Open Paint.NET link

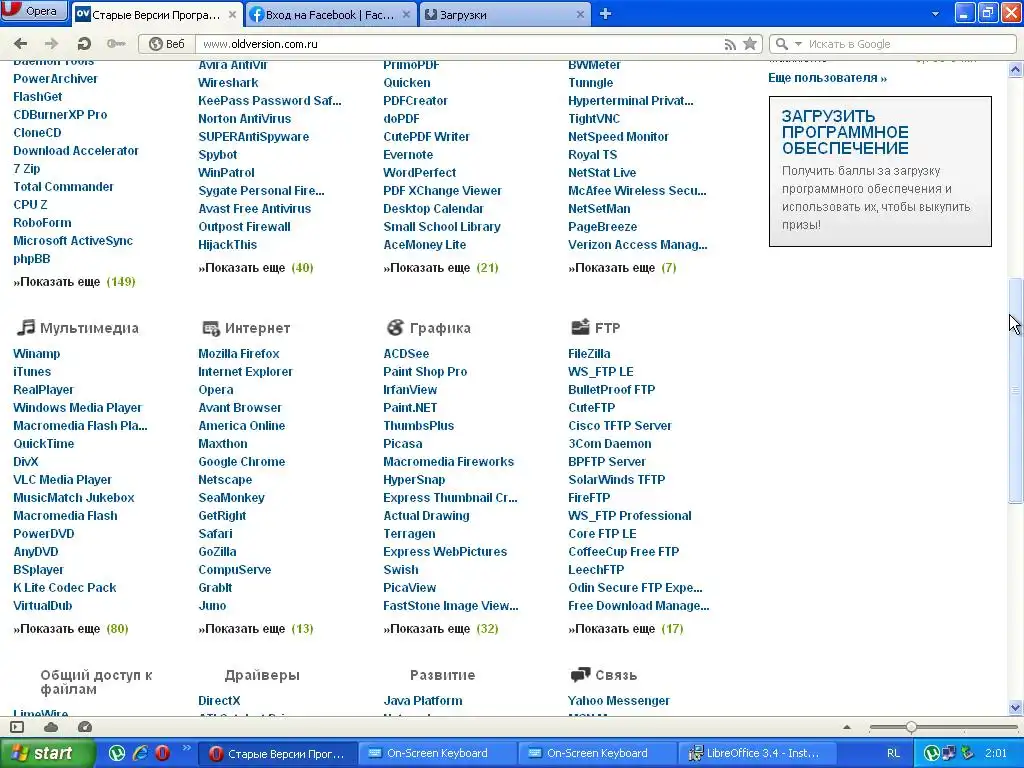pyautogui.click(x=410, y=408)
